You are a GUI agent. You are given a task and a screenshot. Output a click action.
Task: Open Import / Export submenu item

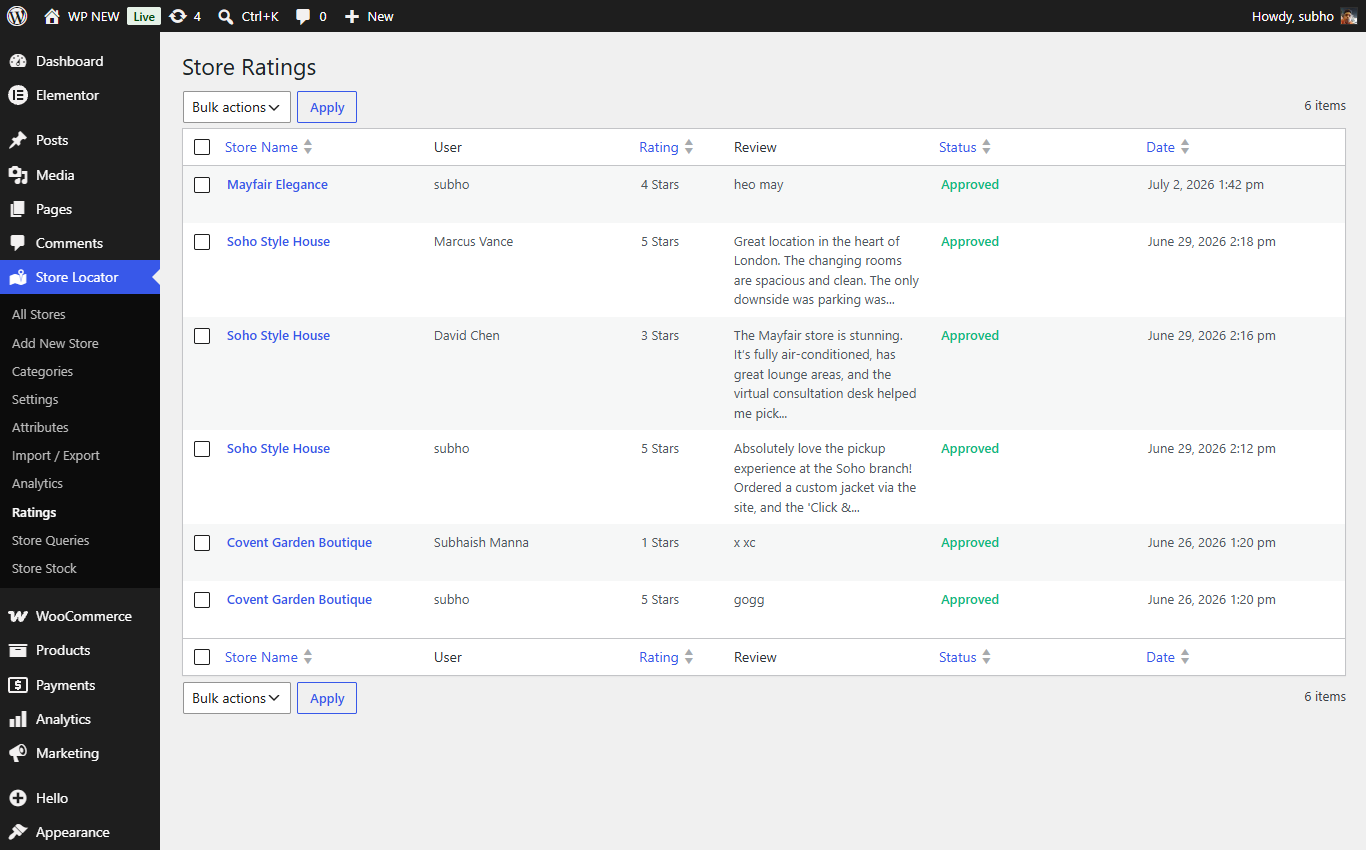(56, 455)
